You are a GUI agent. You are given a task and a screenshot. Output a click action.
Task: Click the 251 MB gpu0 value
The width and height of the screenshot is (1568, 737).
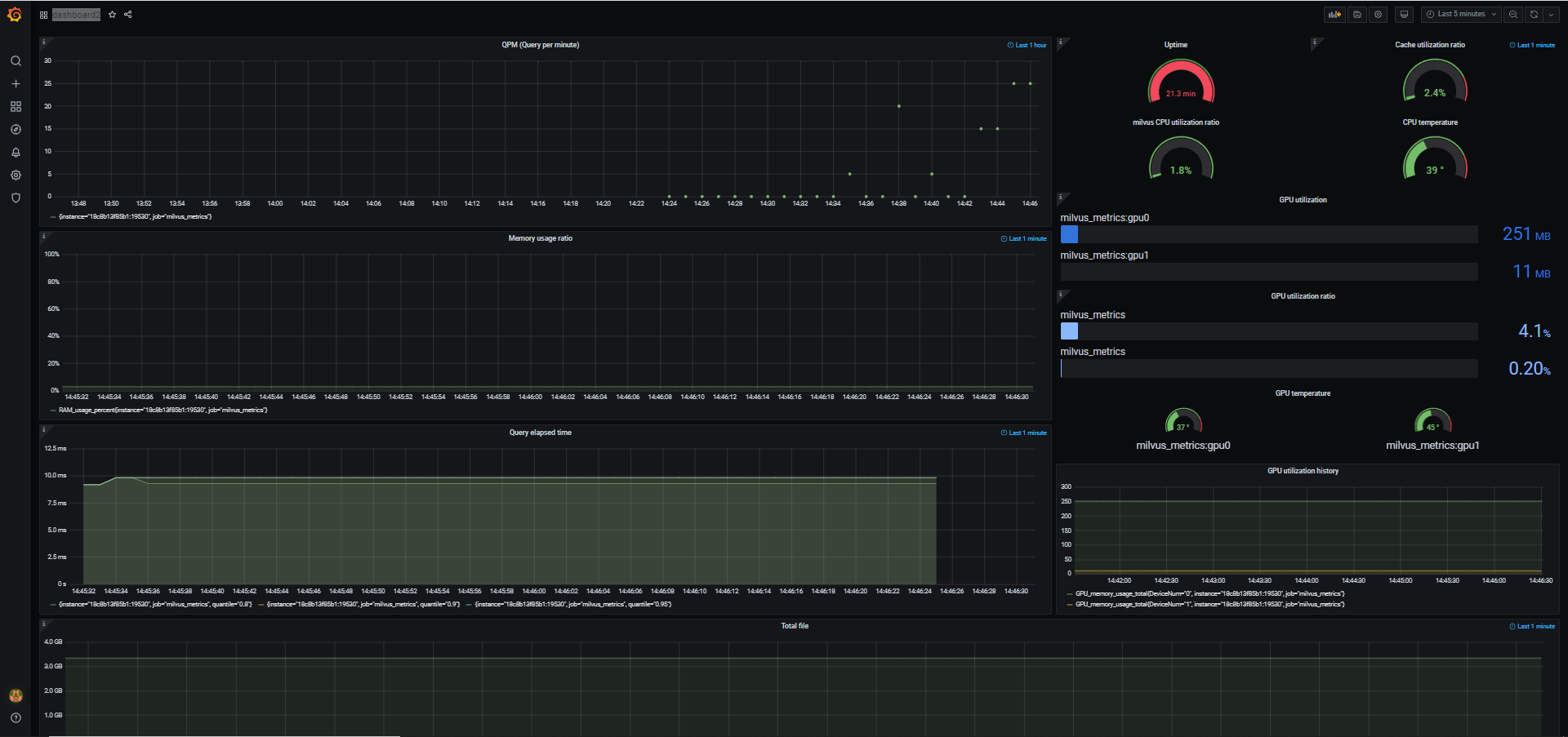point(1526,234)
